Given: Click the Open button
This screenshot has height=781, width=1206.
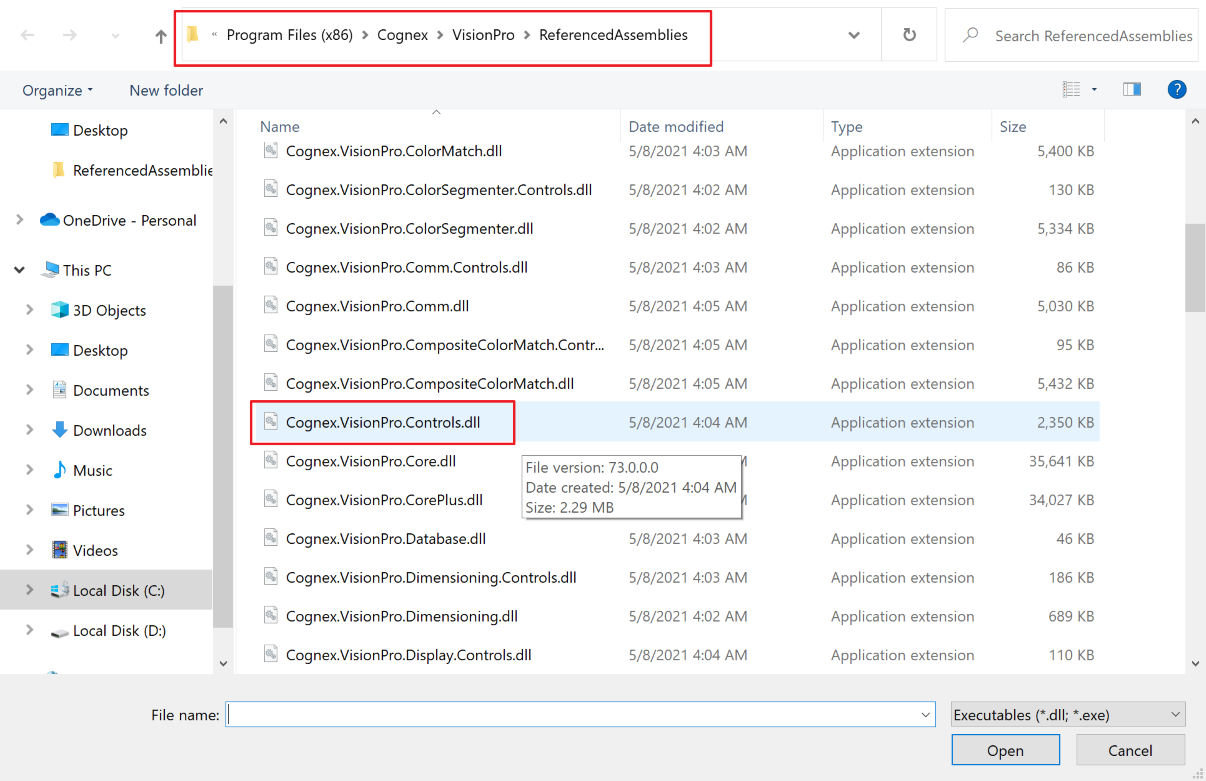Looking at the screenshot, I should [1004, 749].
